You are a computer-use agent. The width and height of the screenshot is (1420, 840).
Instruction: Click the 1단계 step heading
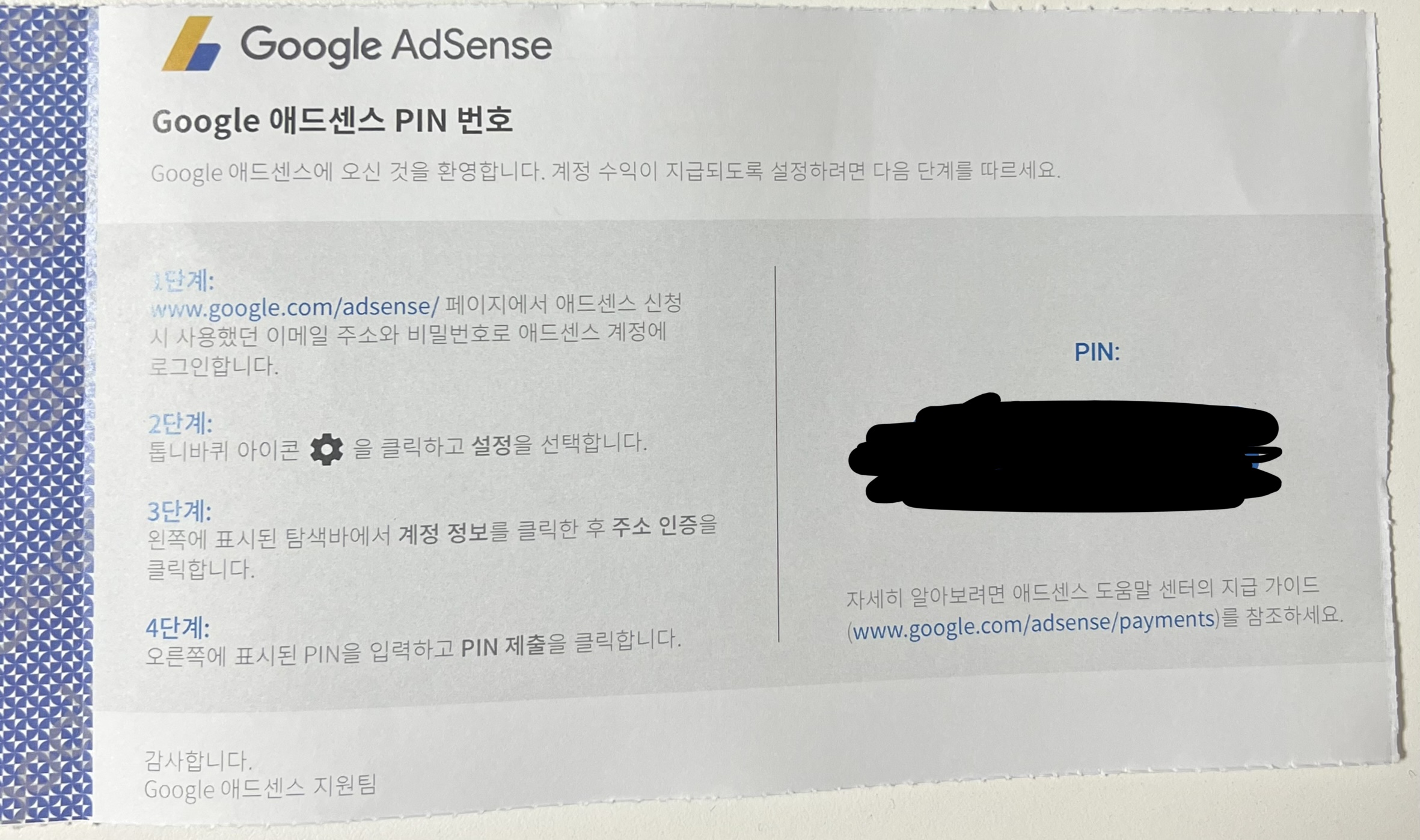coord(183,281)
